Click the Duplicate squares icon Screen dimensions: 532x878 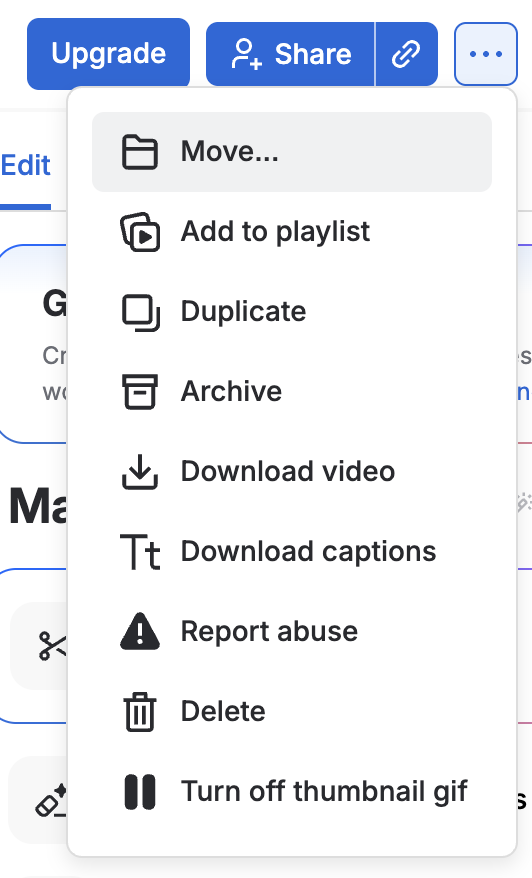(x=141, y=312)
